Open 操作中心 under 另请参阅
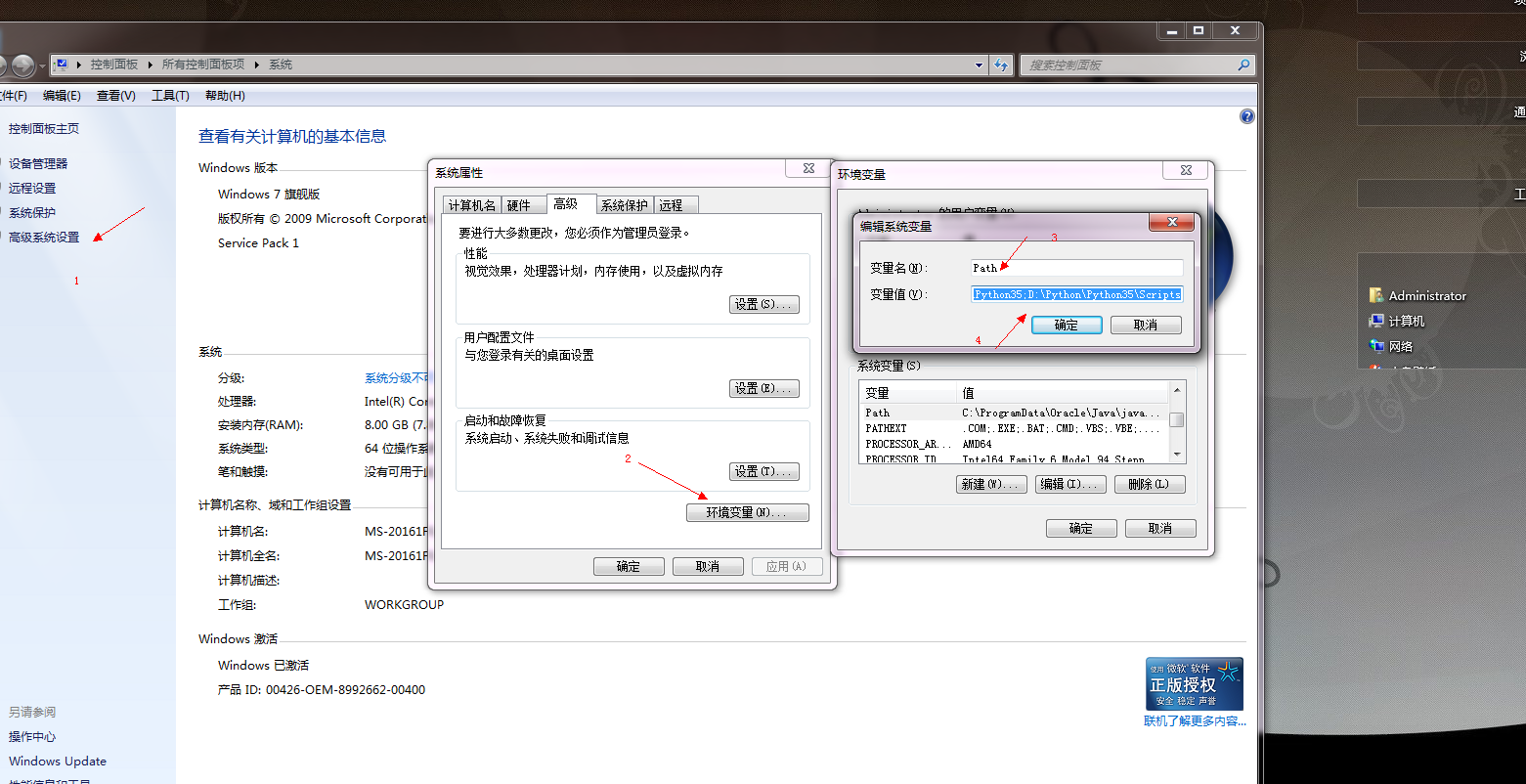Screen dimensions: 1526x784 pyautogui.click(x=32, y=737)
